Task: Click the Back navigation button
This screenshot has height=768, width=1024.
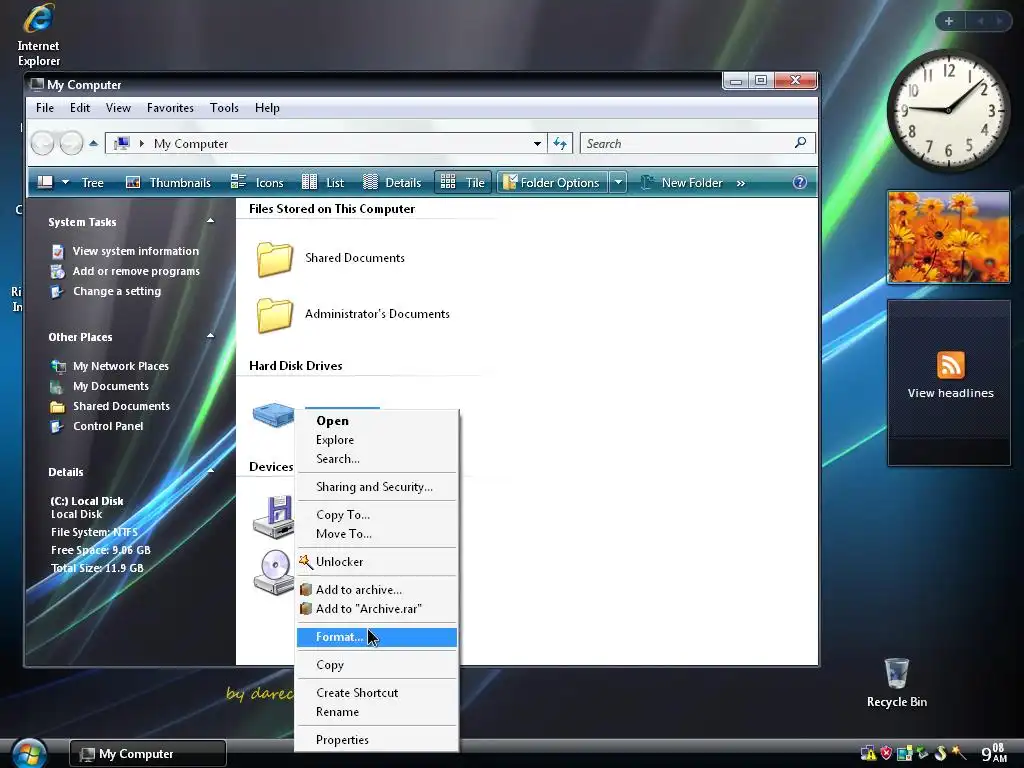Action: pyautogui.click(x=42, y=143)
